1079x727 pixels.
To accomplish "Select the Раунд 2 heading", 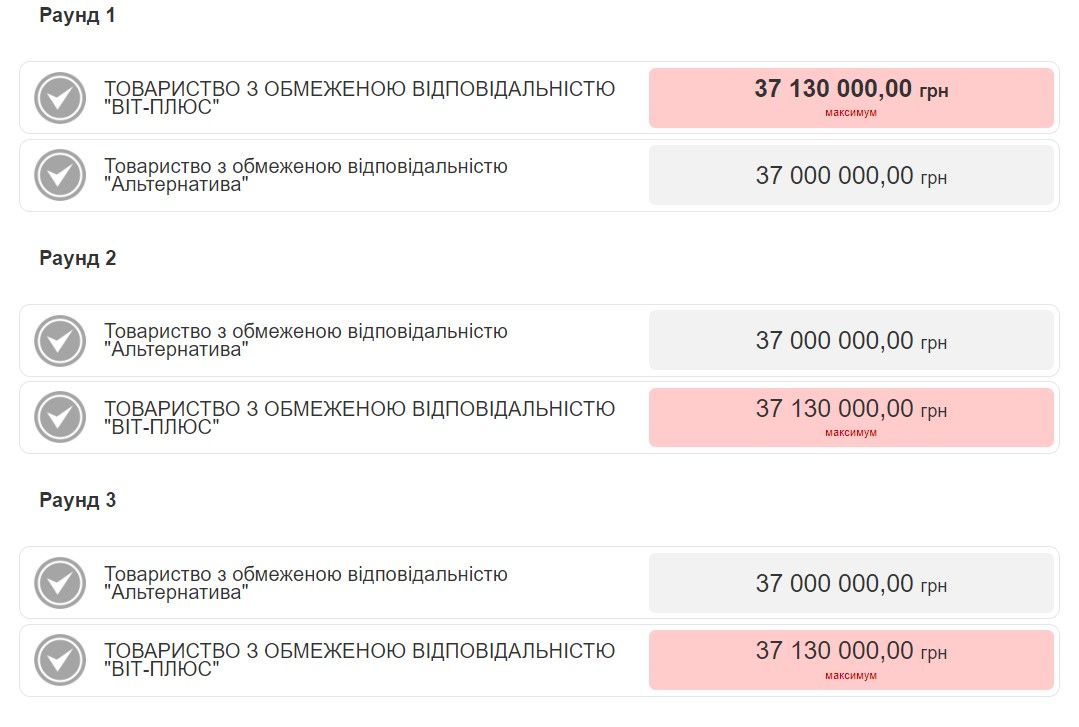I will (76, 258).
